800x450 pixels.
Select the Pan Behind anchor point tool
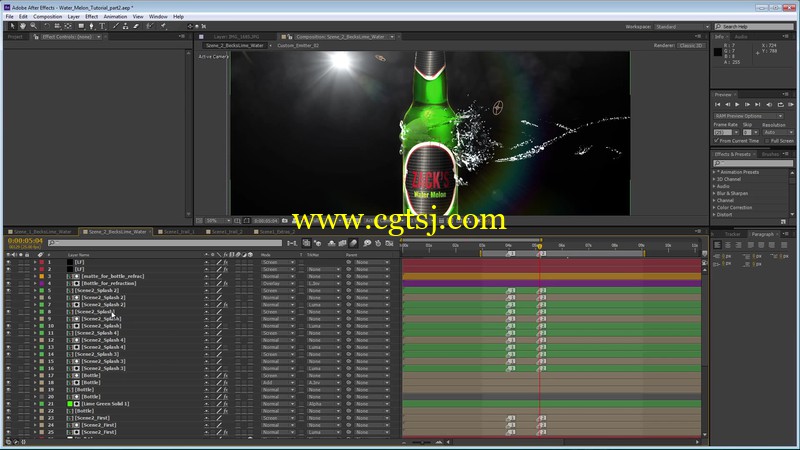[x=68, y=26]
